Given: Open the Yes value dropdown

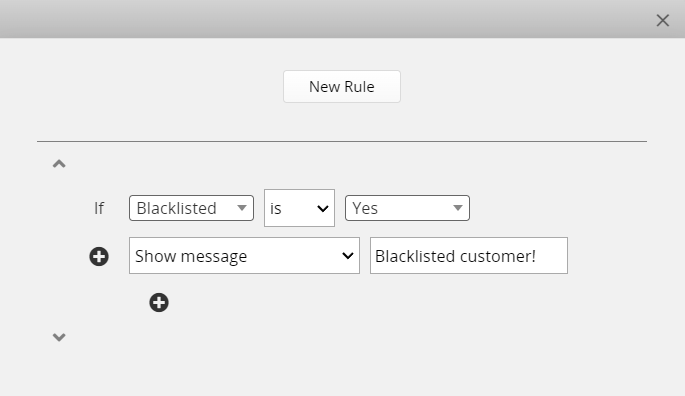Looking at the screenshot, I should (x=407, y=208).
